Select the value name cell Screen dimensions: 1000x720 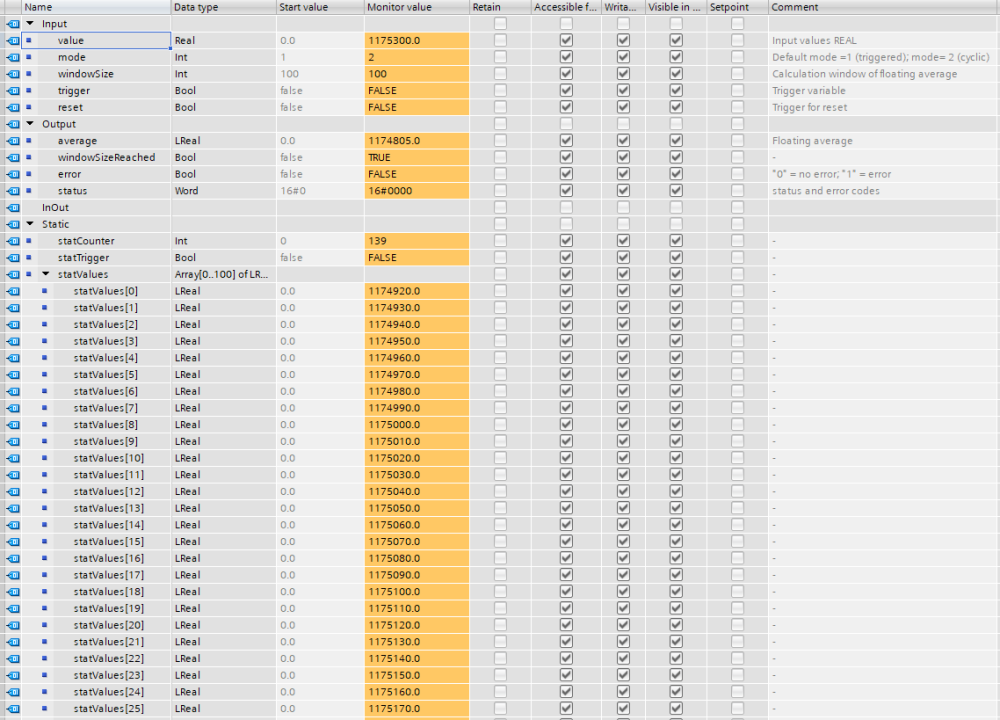(96, 40)
